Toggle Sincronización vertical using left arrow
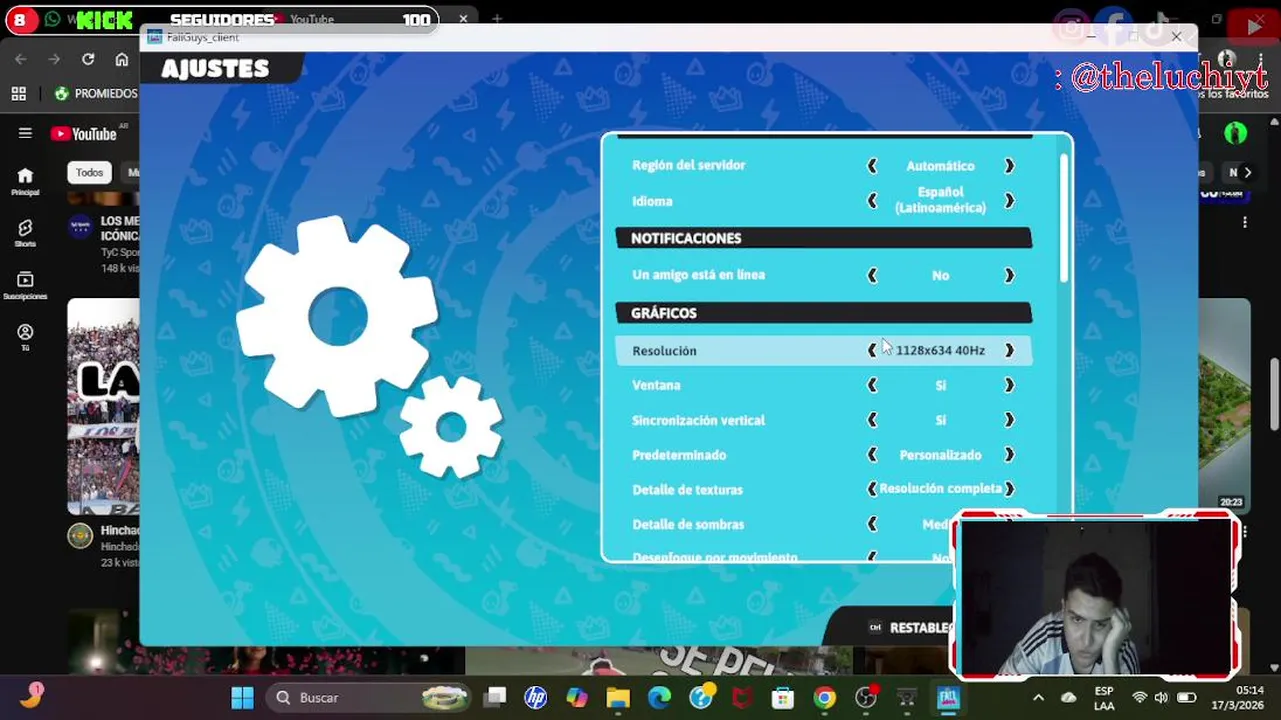 872,420
